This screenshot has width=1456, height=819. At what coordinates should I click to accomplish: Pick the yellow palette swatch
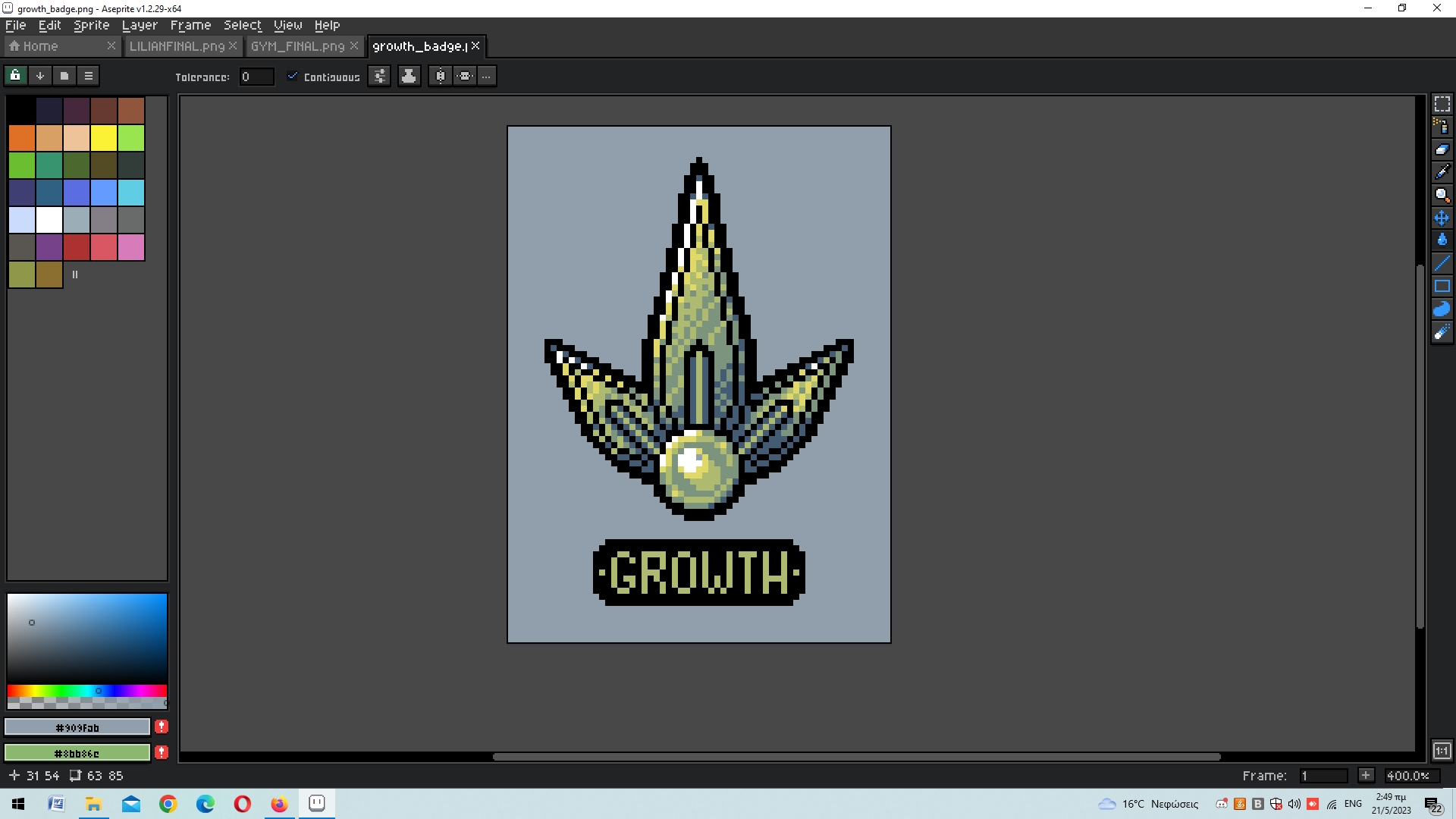(104, 138)
